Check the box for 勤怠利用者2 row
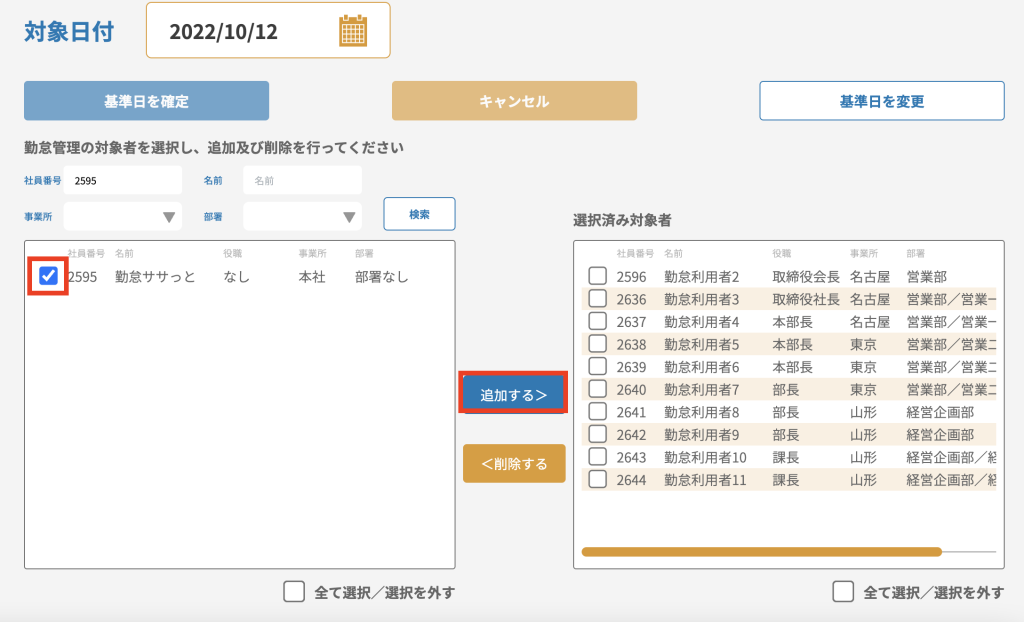This screenshot has width=1024, height=622. pos(598,276)
